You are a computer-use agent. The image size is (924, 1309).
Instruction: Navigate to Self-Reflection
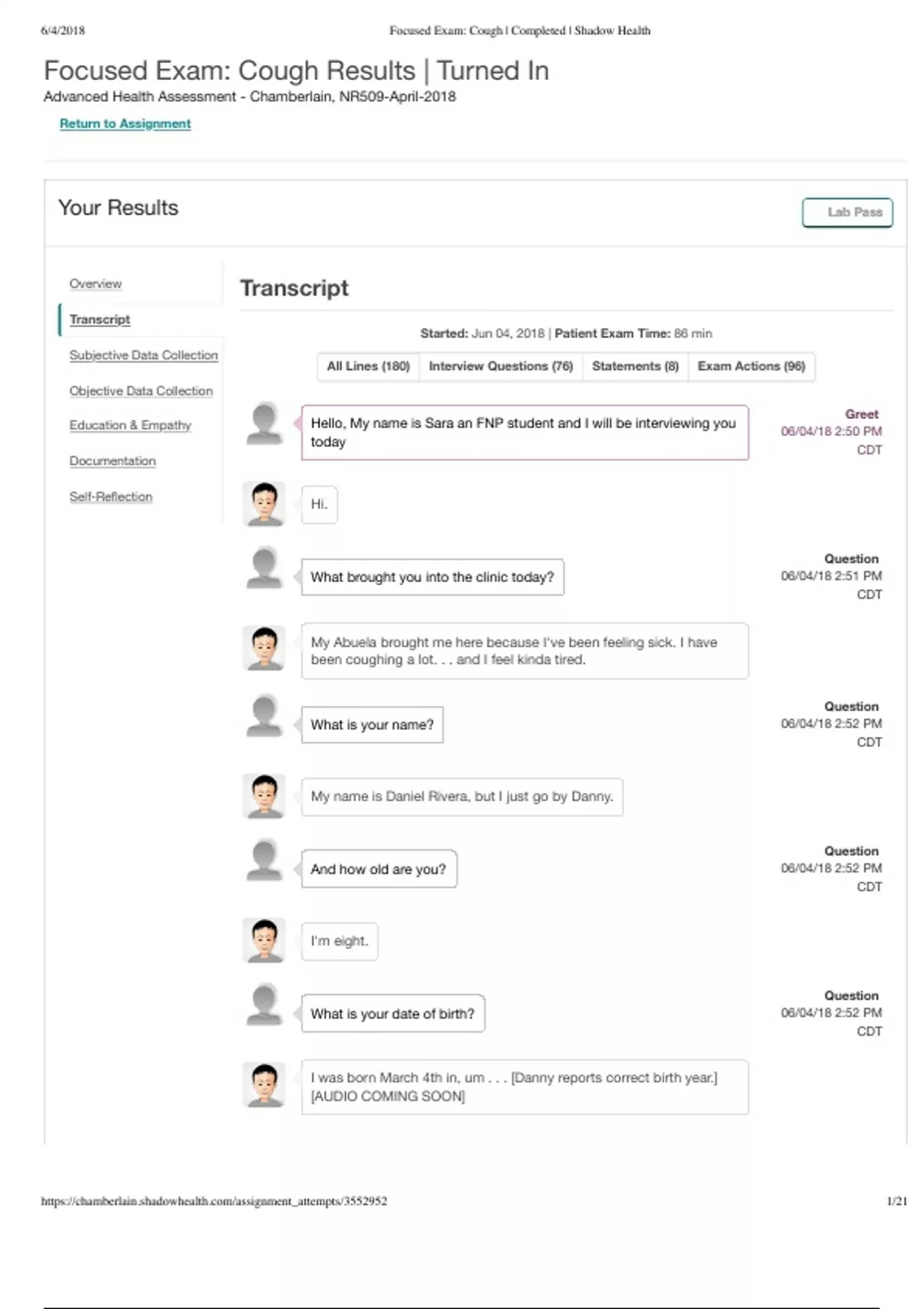[x=111, y=497]
